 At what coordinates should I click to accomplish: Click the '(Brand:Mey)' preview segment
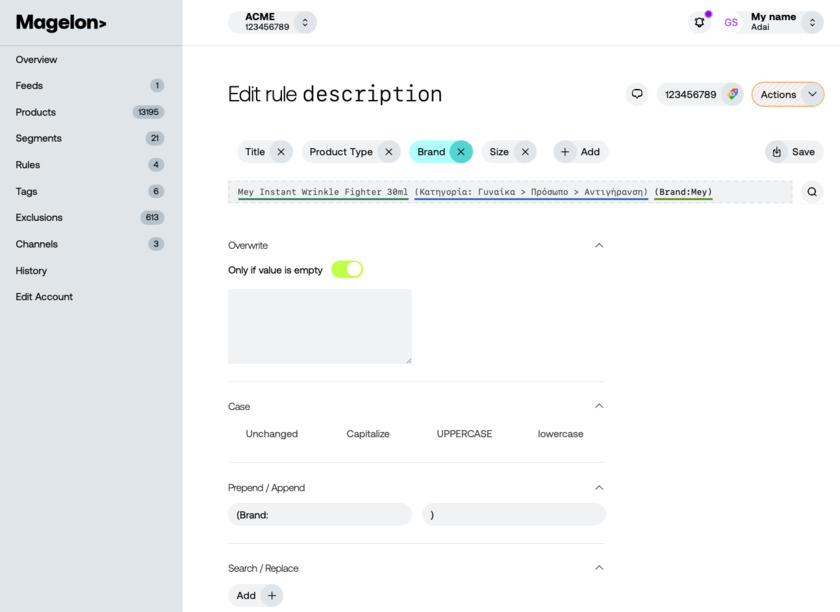point(683,192)
